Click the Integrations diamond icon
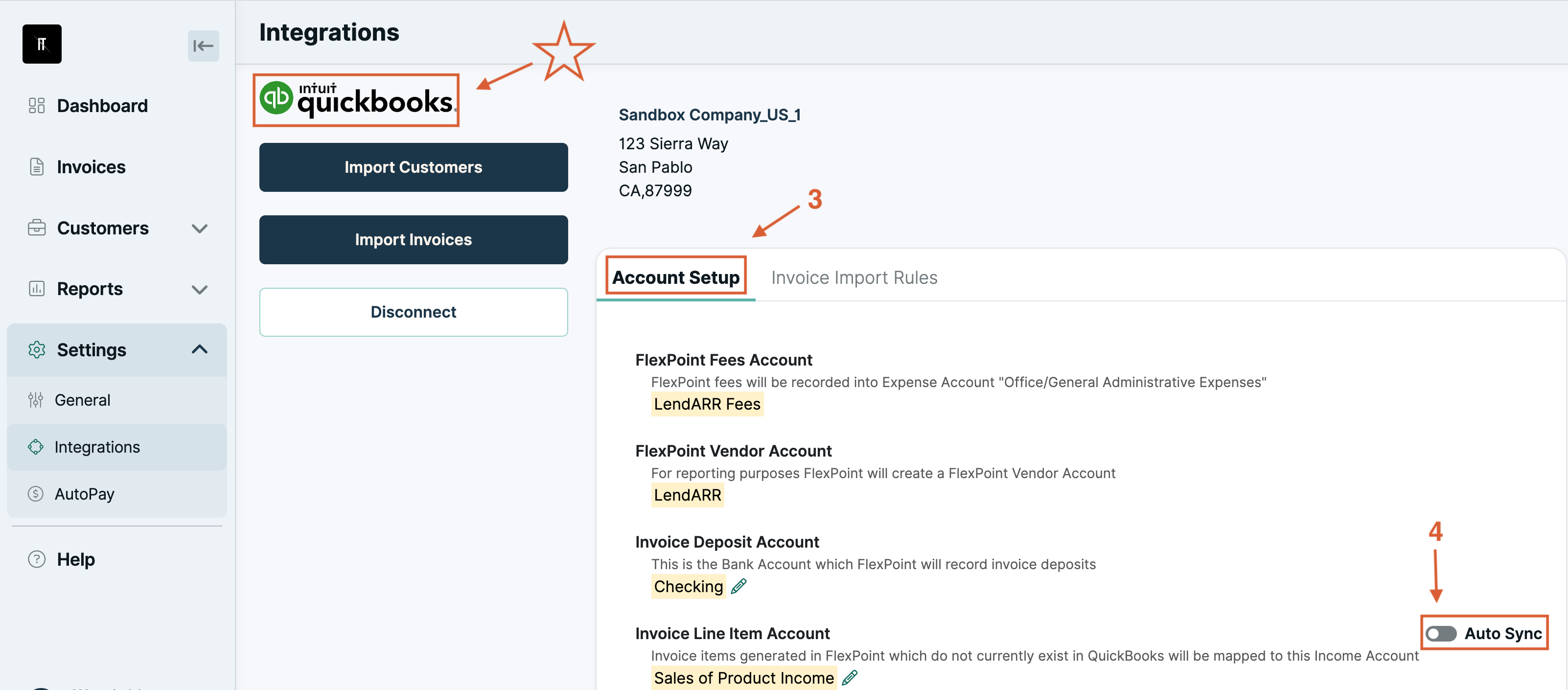Image resolution: width=1568 pixels, height=690 pixels. (36, 447)
